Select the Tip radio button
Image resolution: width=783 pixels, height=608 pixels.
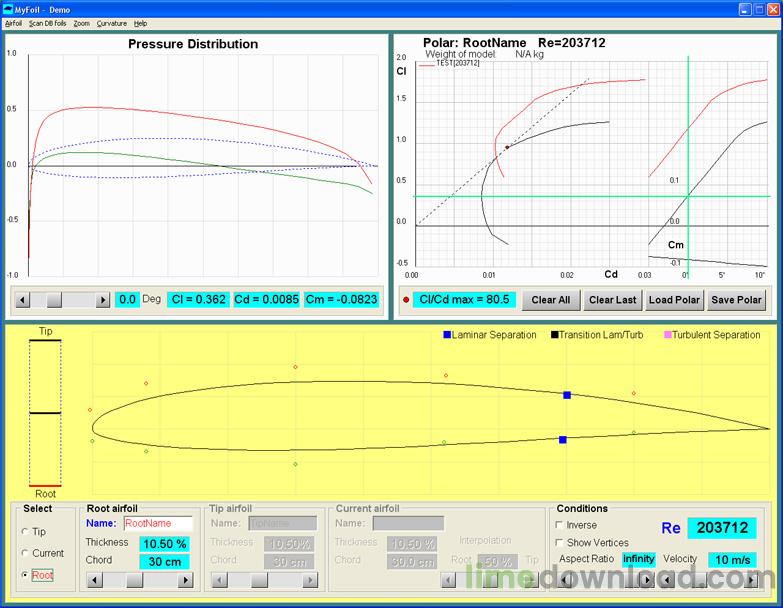[x=25, y=532]
